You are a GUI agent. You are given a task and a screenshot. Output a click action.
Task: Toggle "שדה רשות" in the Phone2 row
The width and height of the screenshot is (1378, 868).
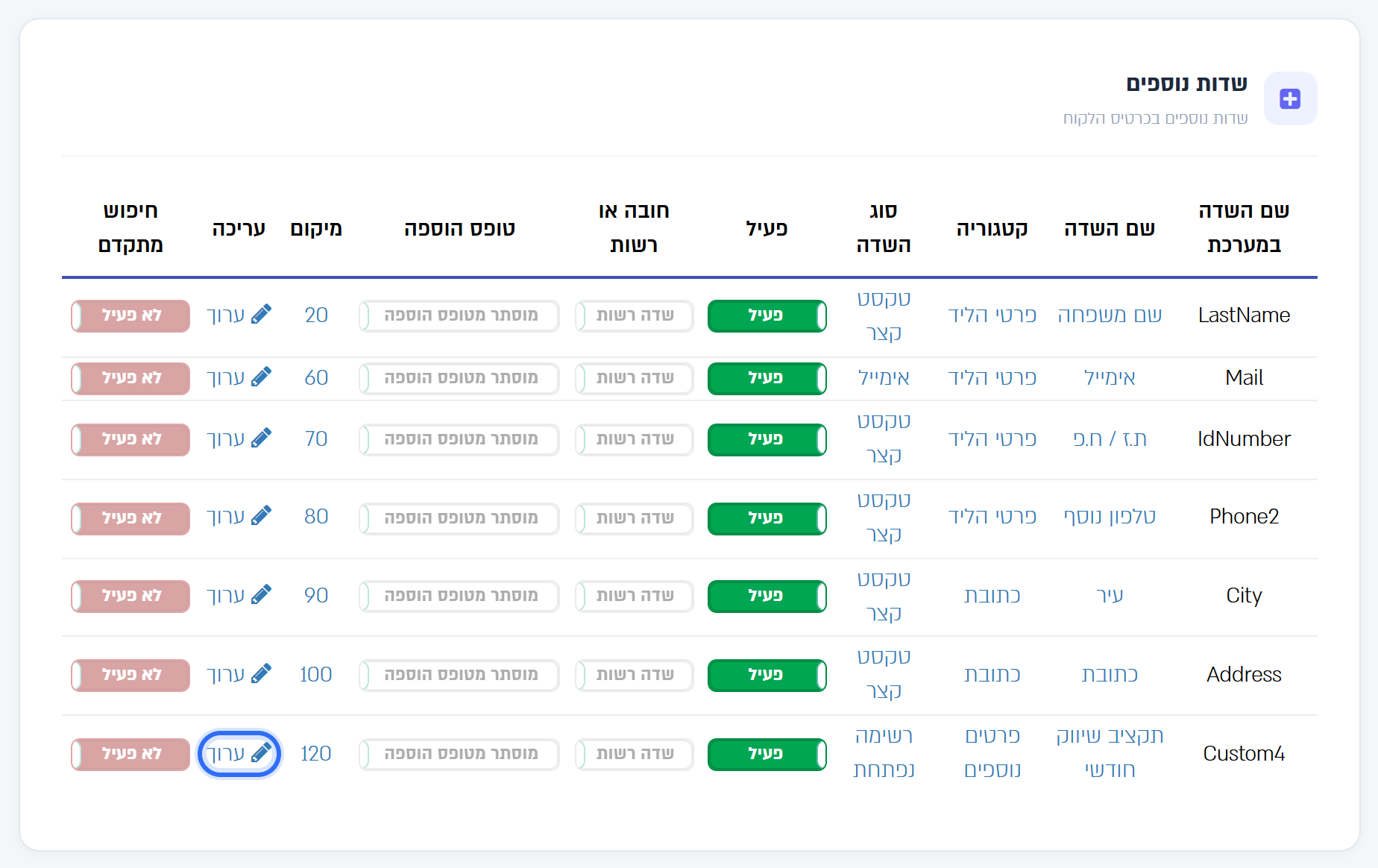pyautogui.click(x=634, y=519)
